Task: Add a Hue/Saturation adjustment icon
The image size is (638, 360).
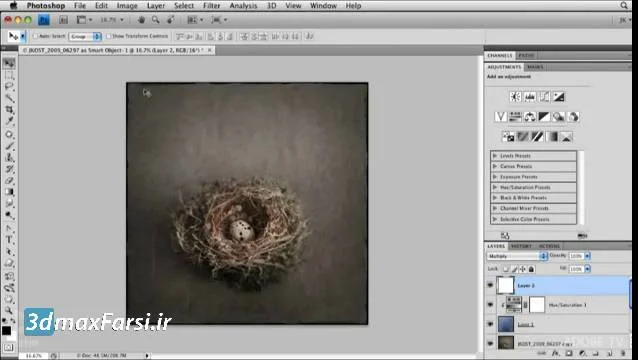Action: click(x=515, y=117)
